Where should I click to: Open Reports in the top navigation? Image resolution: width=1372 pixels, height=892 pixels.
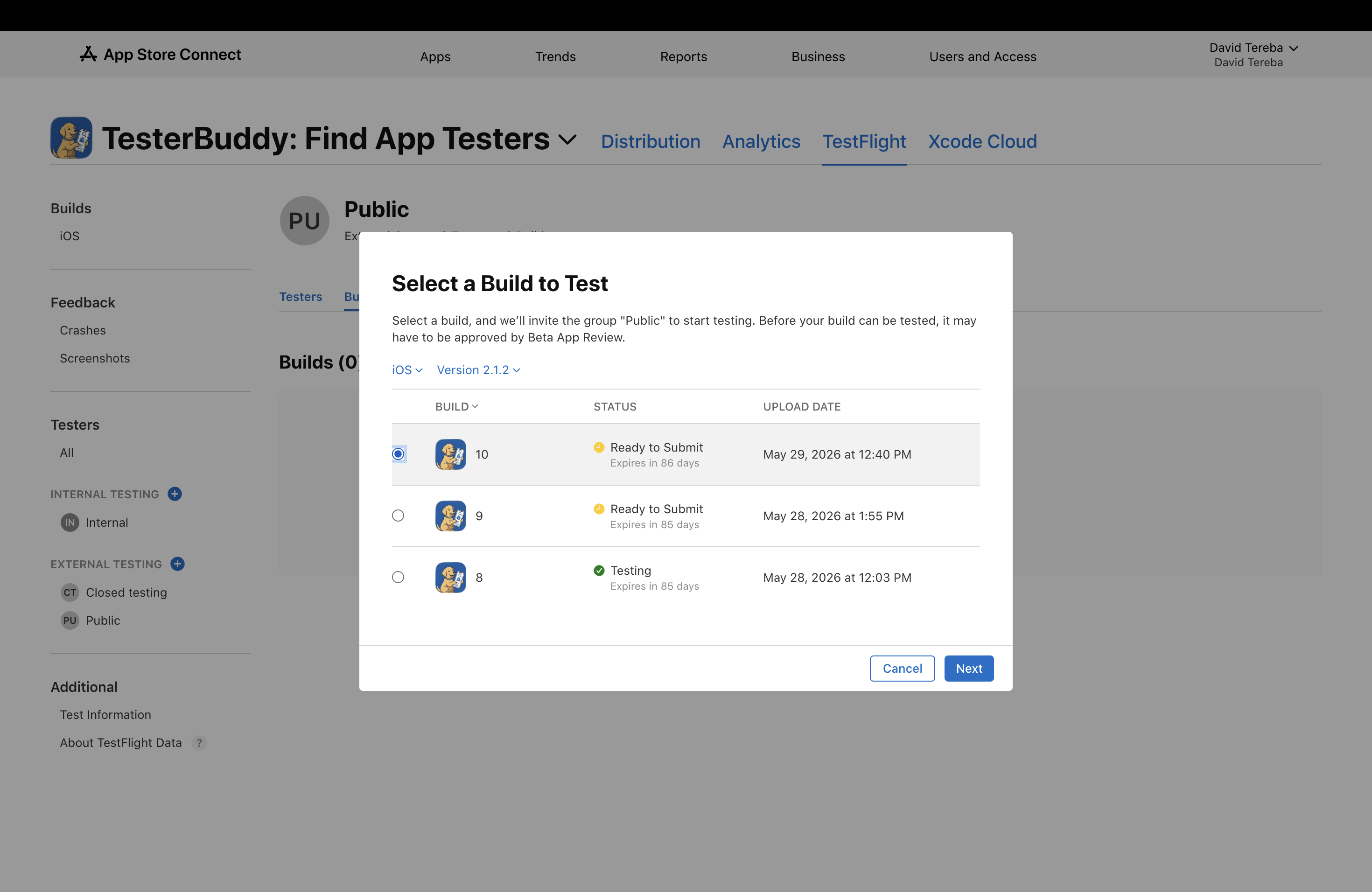pyautogui.click(x=684, y=56)
